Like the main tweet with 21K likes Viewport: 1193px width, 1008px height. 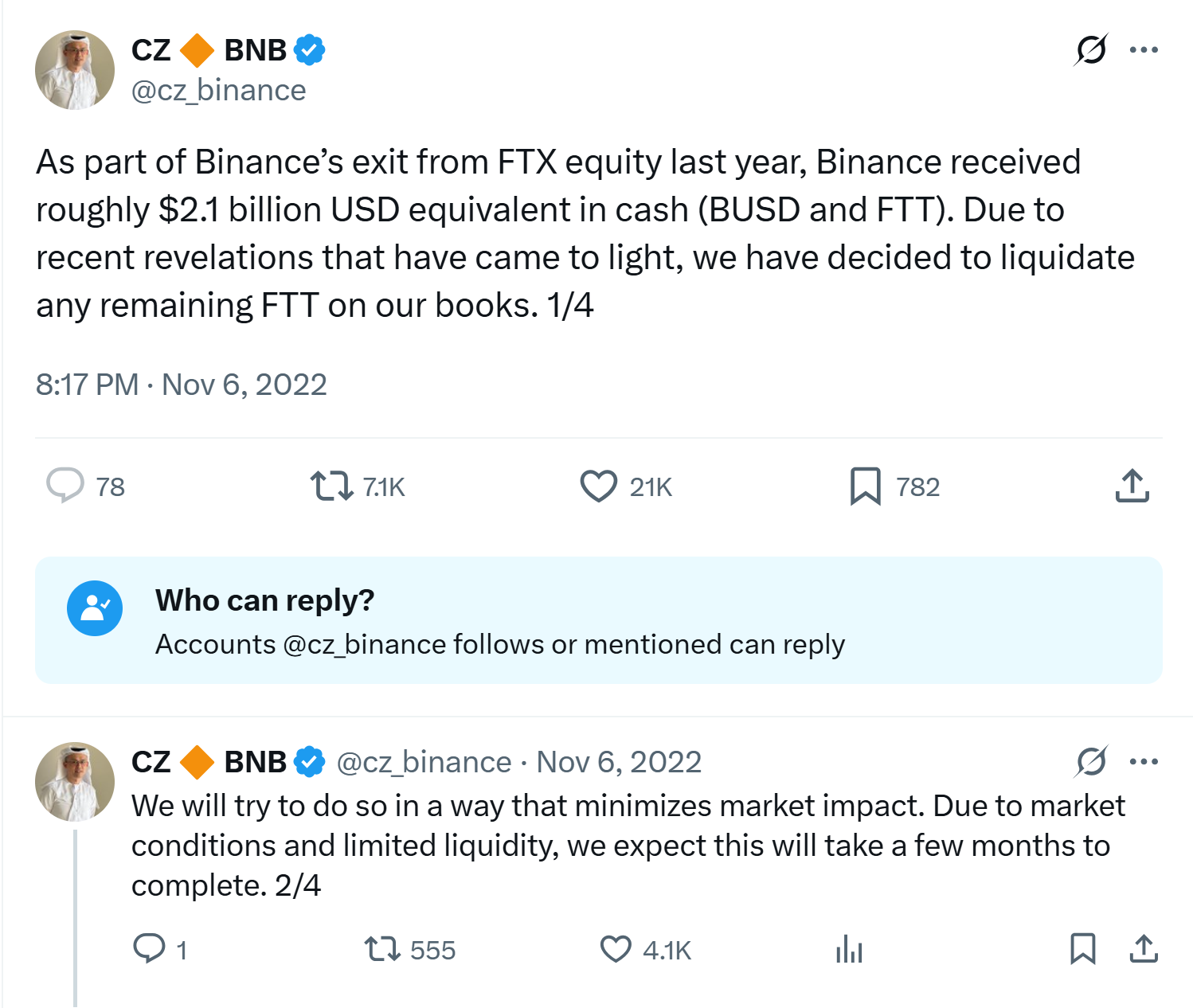coord(598,486)
